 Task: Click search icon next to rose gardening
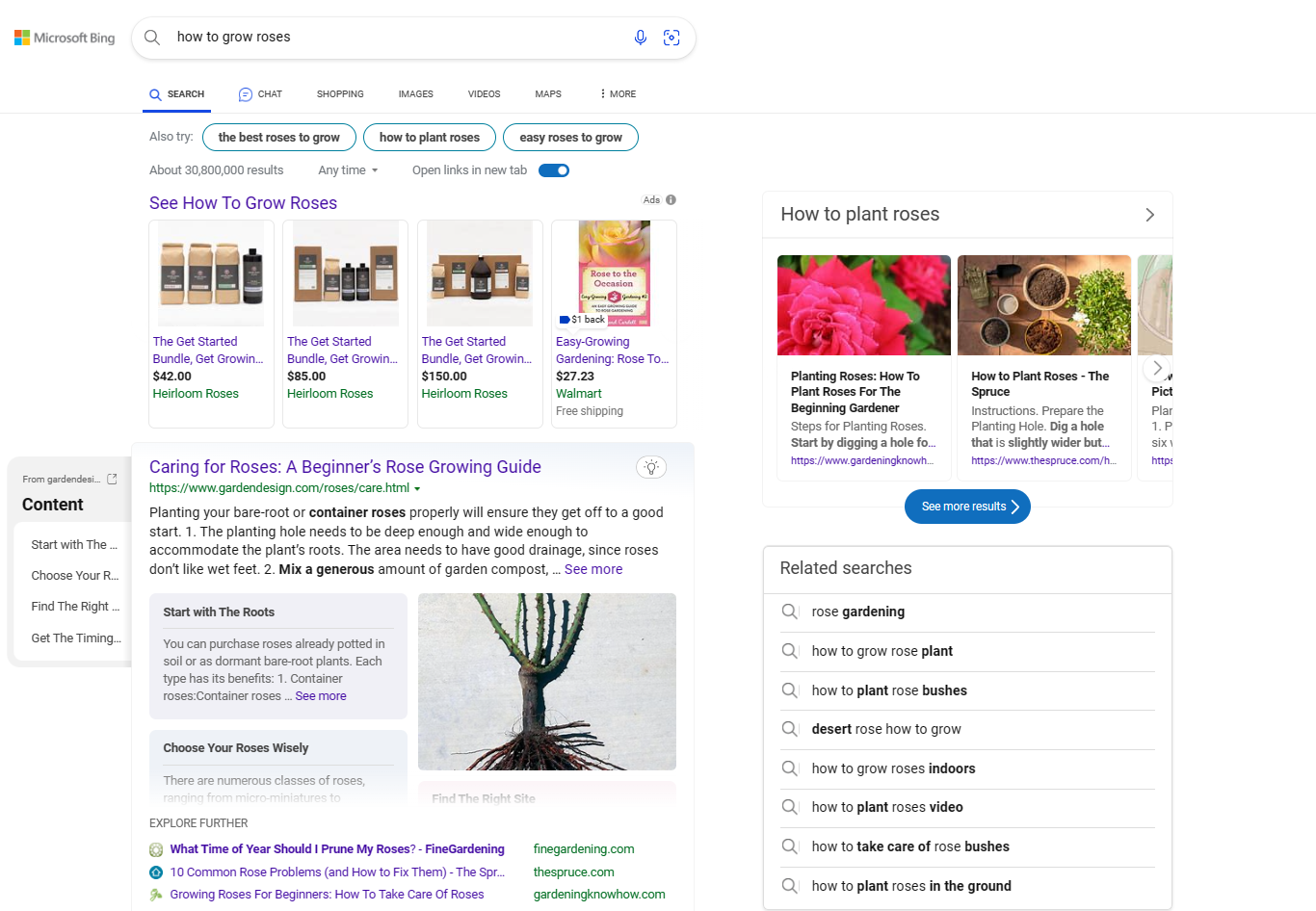tap(790, 612)
